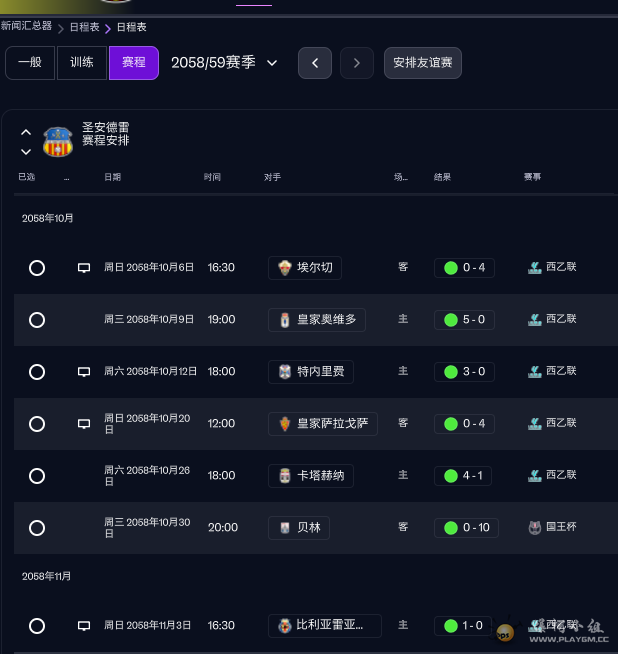Click the 安排友谊赛 button
Image resolution: width=618 pixels, height=654 pixels.
click(x=423, y=63)
